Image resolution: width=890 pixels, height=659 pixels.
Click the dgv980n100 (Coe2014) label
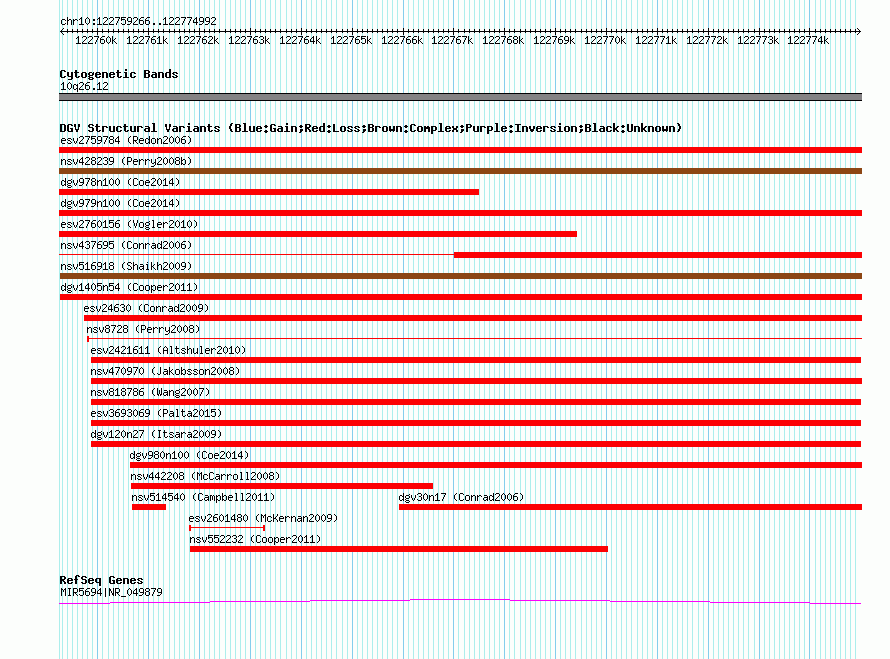point(189,455)
